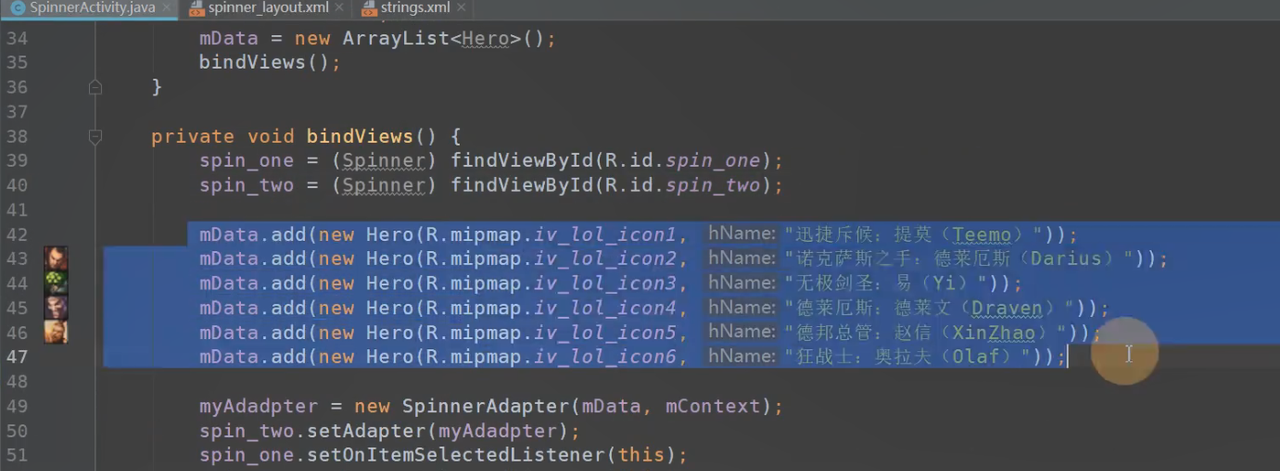Viewport: 1280px width, 471px height.
Task: Click the 'hName:' hint on line 47
Action: 742,357
